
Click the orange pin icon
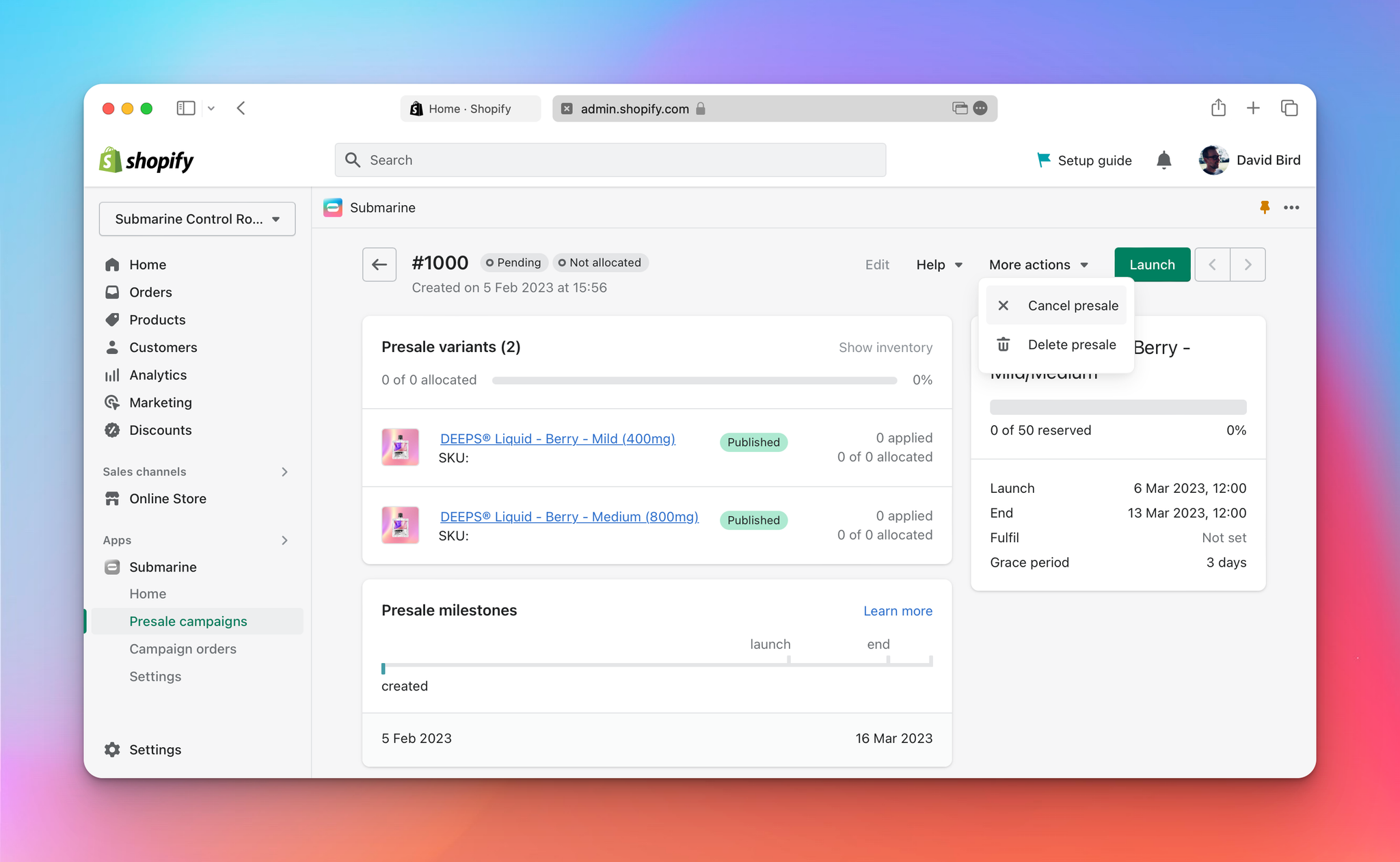coord(1265,207)
